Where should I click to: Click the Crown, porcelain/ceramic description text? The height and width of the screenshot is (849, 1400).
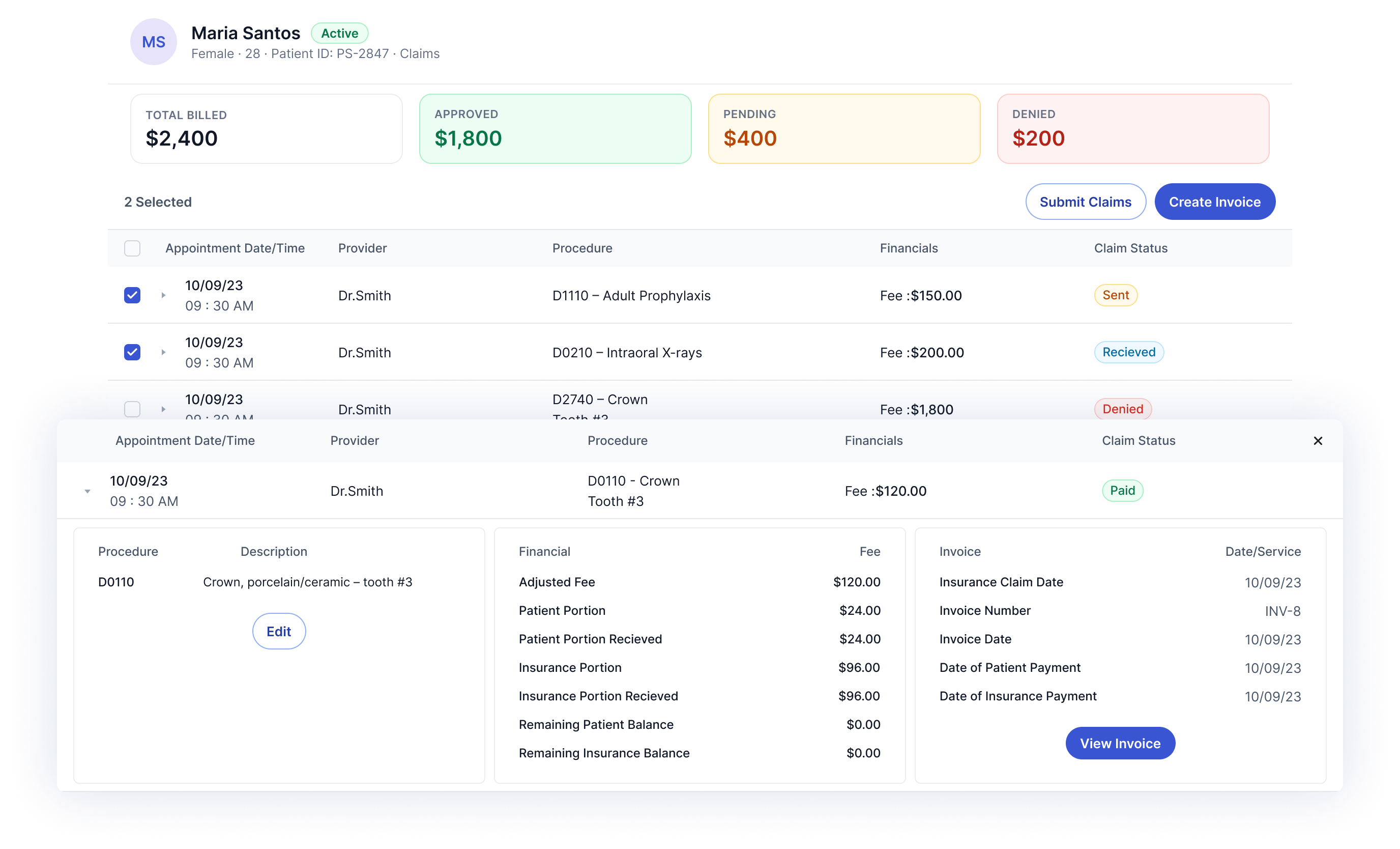click(307, 582)
